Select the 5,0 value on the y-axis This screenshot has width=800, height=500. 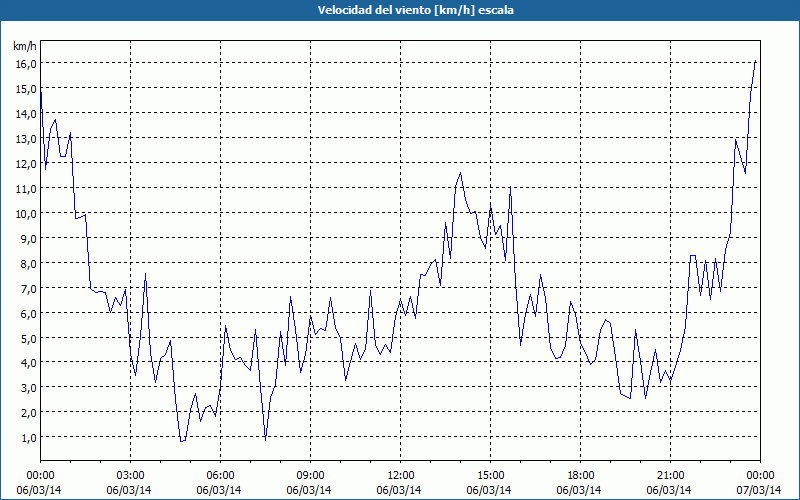tap(28, 338)
